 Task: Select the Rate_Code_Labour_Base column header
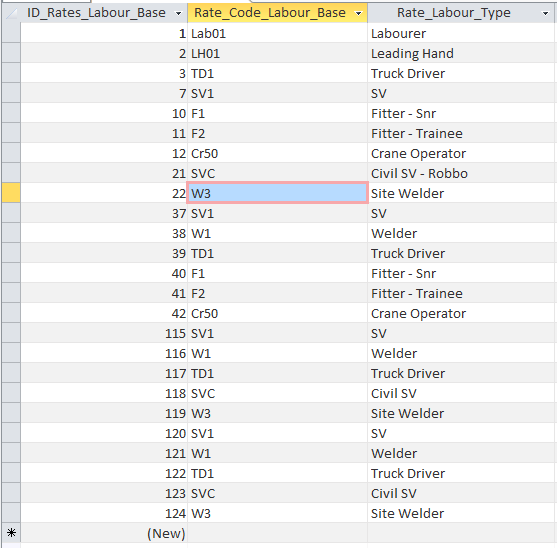click(270, 13)
